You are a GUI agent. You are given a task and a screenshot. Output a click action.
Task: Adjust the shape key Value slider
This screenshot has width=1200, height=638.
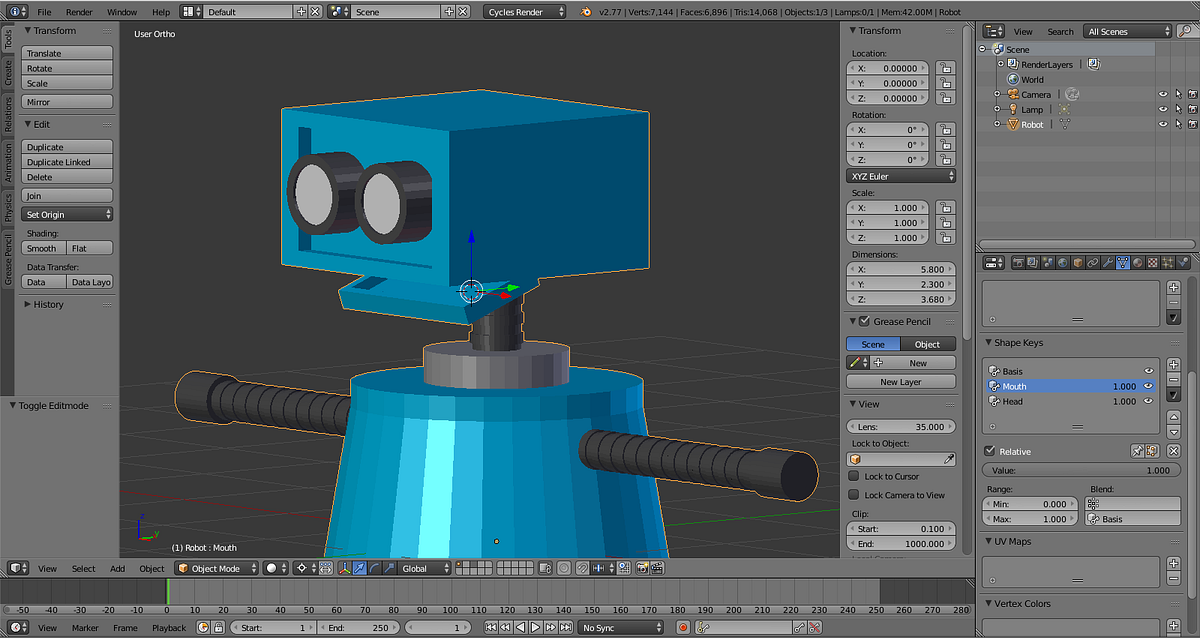coord(1080,470)
